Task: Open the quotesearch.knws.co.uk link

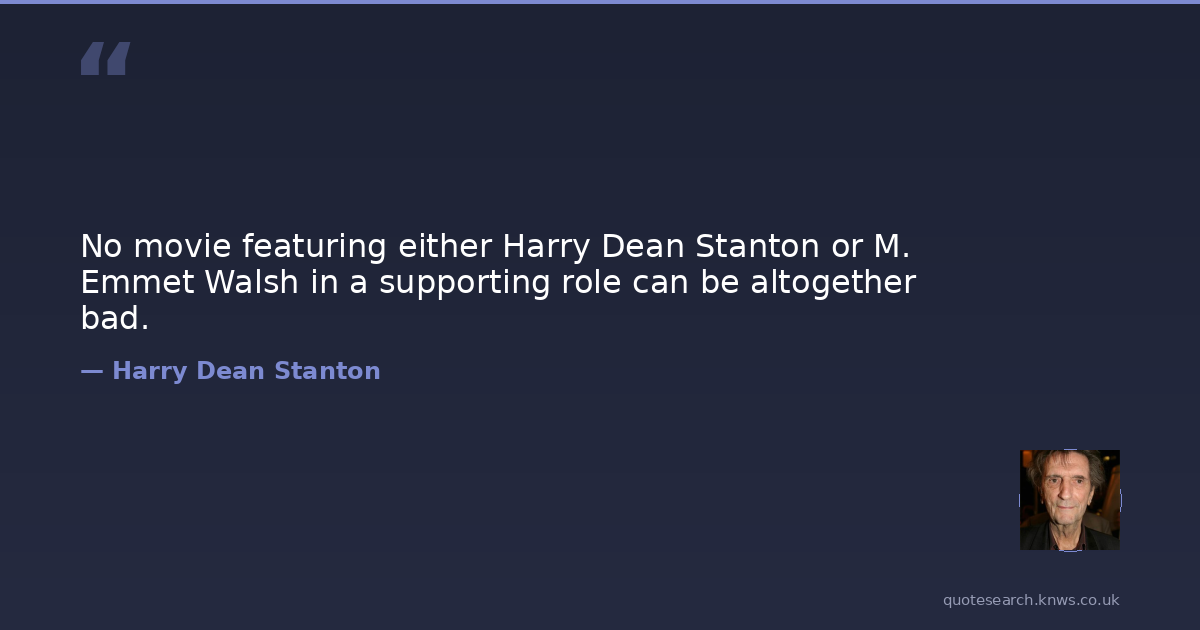Action: (x=1030, y=600)
